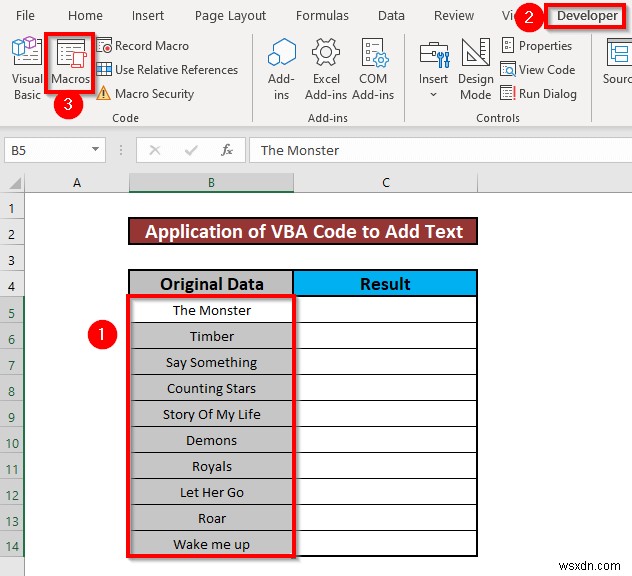Select the Let Her Go cell
The height and width of the screenshot is (576, 632).
(x=212, y=492)
